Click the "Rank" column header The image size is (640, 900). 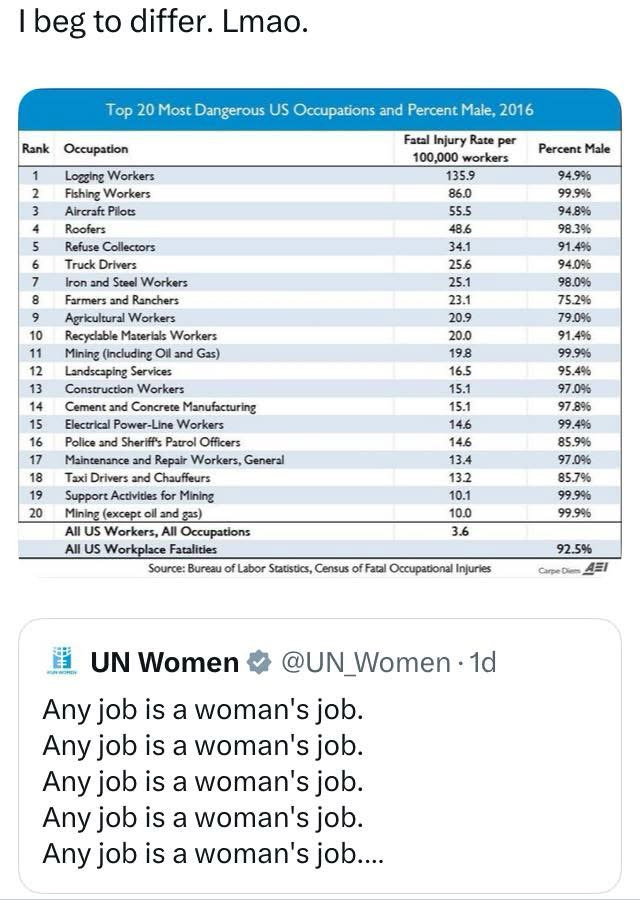pos(35,148)
